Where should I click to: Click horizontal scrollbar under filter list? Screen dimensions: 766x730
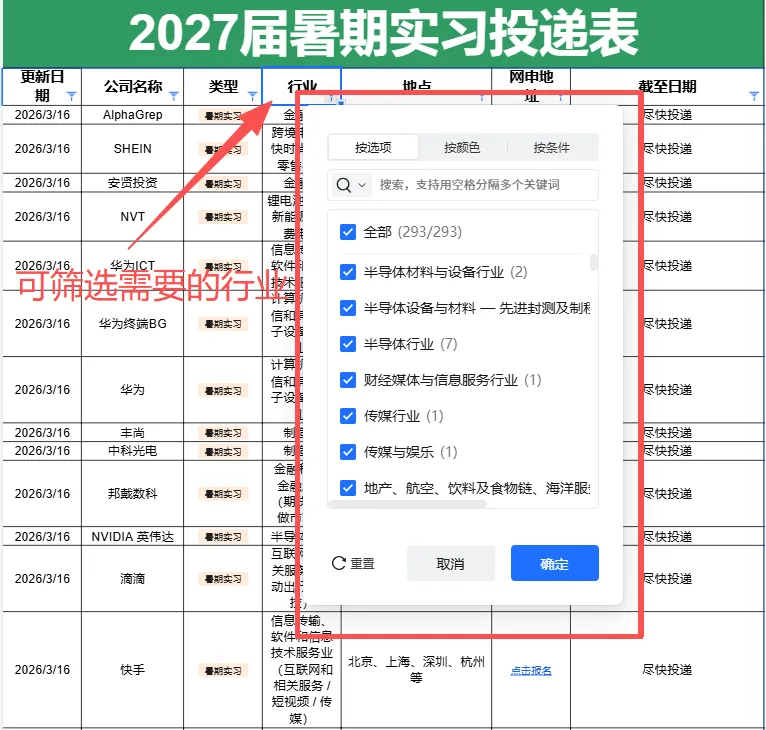pyautogui.click(x=408, y=504)
